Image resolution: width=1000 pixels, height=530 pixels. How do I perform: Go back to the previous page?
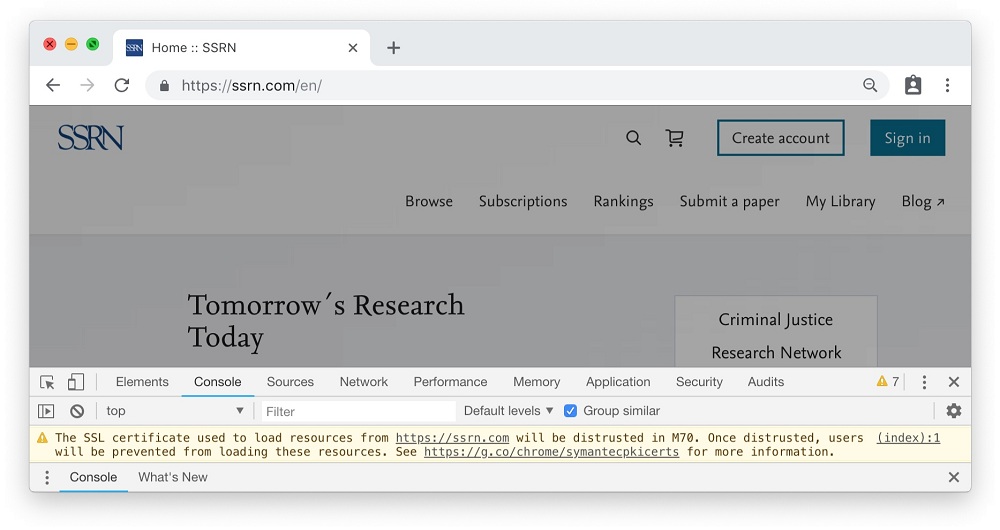(53, 85)
